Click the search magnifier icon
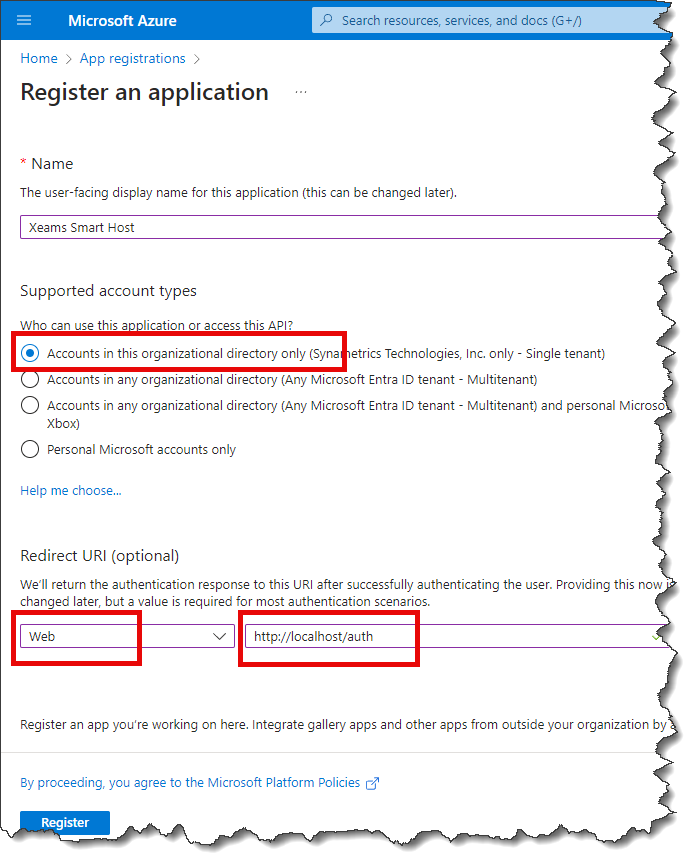Screen dimensions: 698x868 pos(326,20)
